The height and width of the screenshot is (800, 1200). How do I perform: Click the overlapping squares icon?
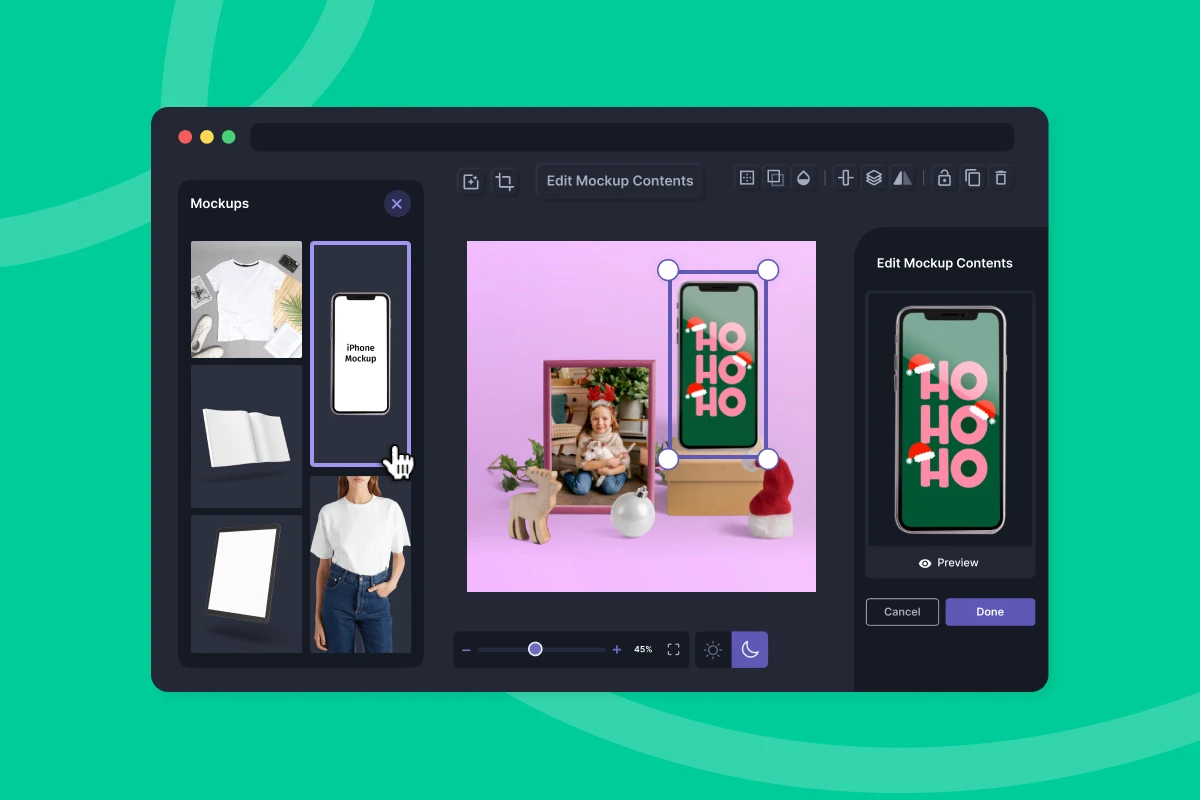775,178
